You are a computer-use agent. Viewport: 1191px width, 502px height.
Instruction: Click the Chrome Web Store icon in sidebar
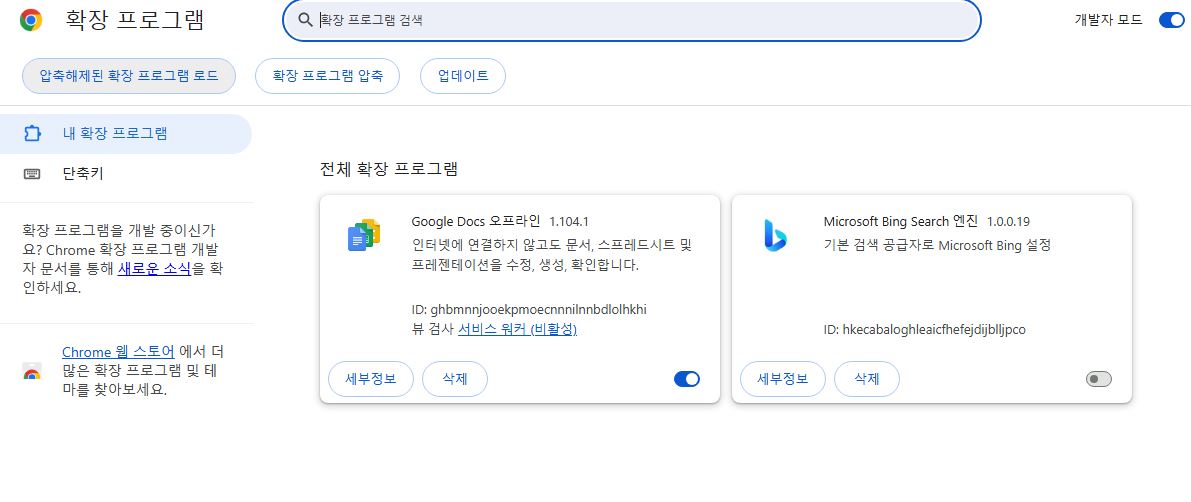[x=32, y=372]
